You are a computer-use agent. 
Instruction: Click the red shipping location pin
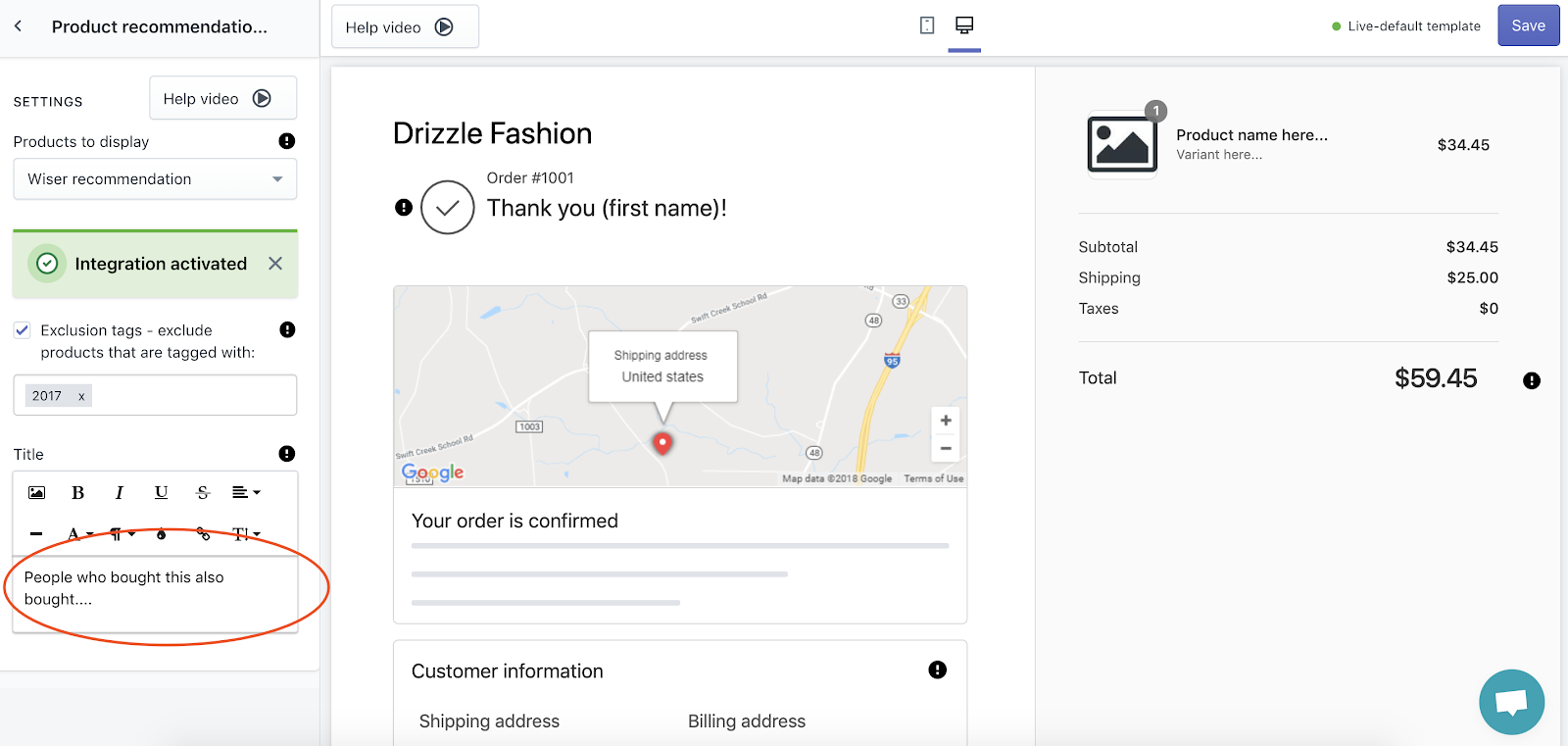pyautogui.click(x=662, y=443)
